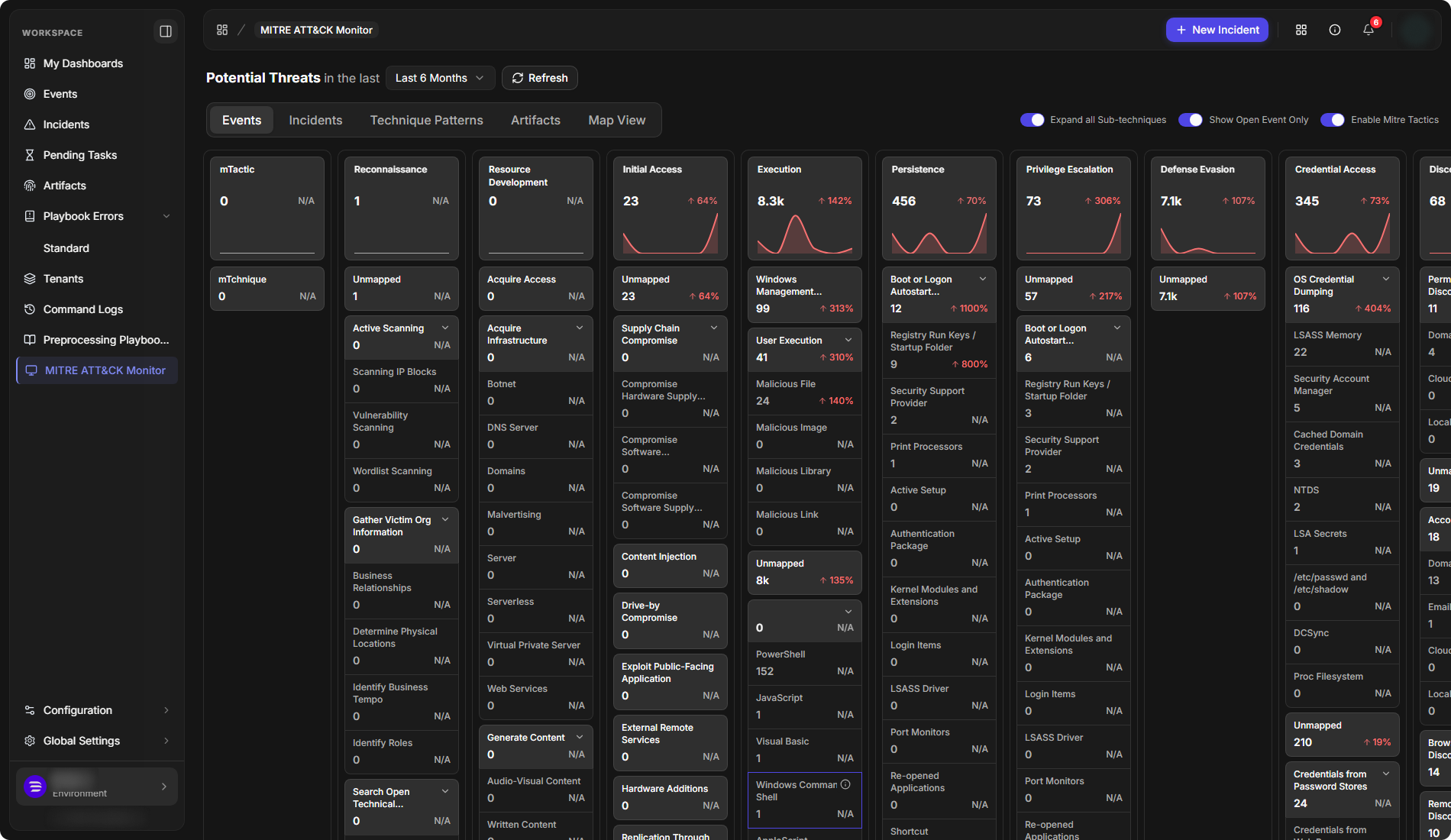Screen dimensions: 1451x840
Task: Switch to the Incidents tab
Action: coord(315,120)
